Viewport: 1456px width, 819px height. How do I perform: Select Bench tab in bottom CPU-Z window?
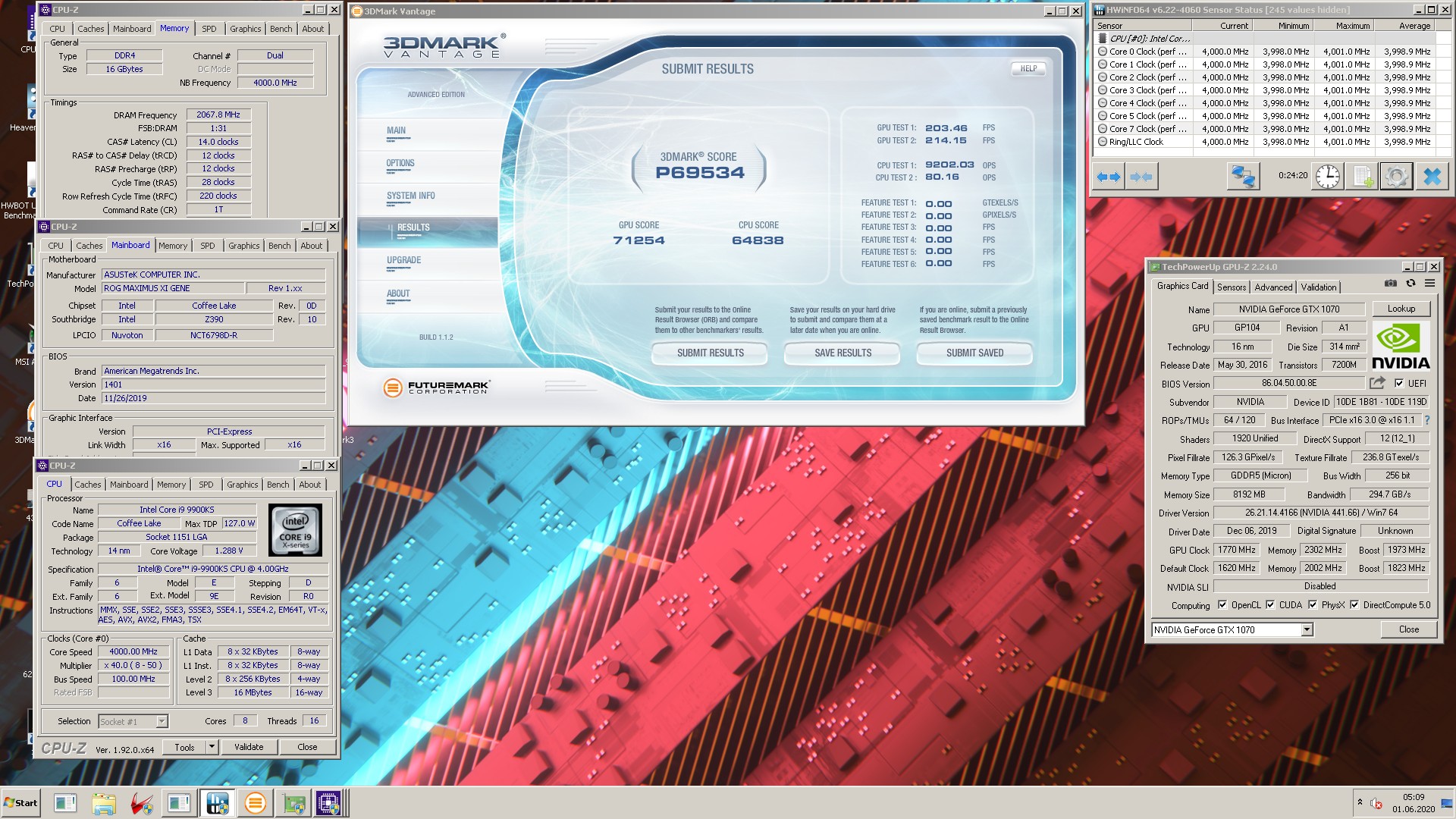click(x=278, y=485)
